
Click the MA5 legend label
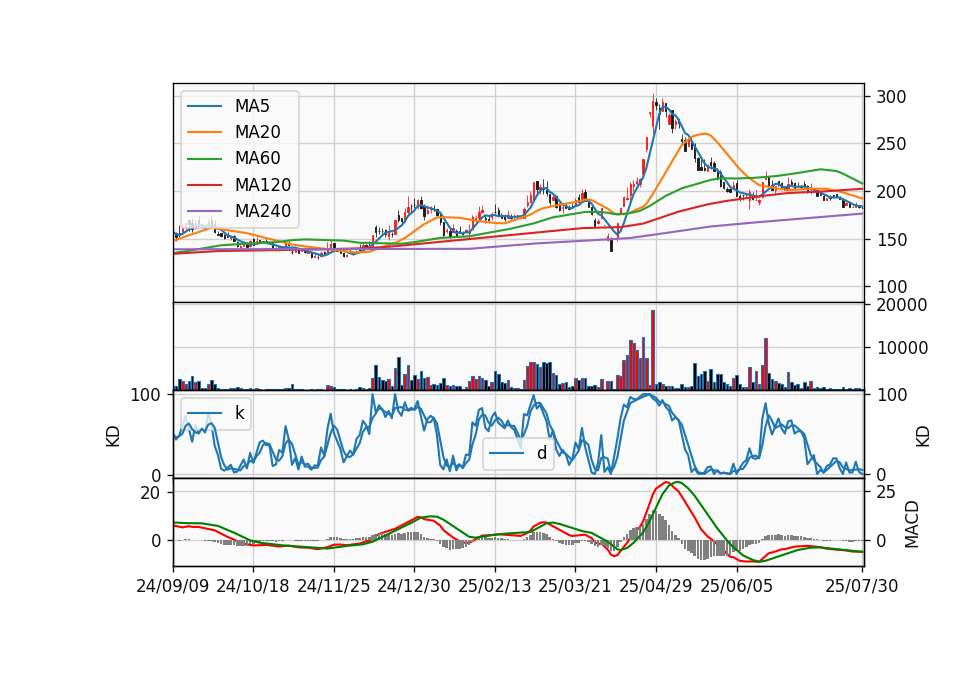(x=252, y=106)
